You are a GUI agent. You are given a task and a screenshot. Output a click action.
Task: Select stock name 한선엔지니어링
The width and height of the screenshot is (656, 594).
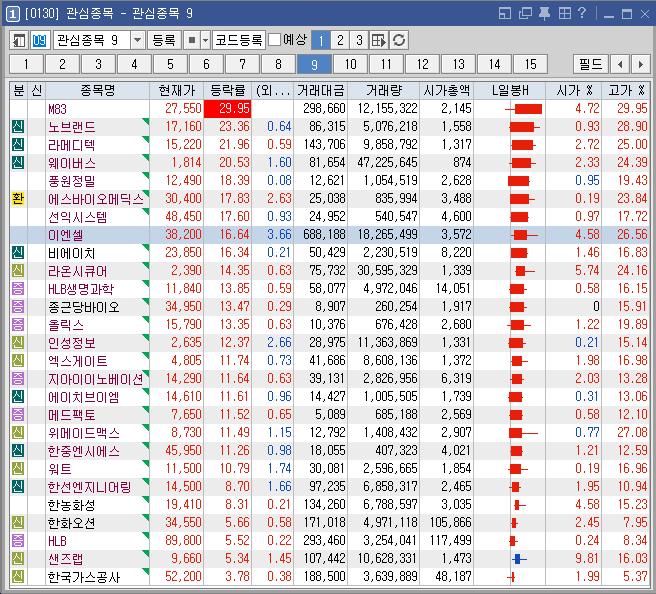coord(90,487)
